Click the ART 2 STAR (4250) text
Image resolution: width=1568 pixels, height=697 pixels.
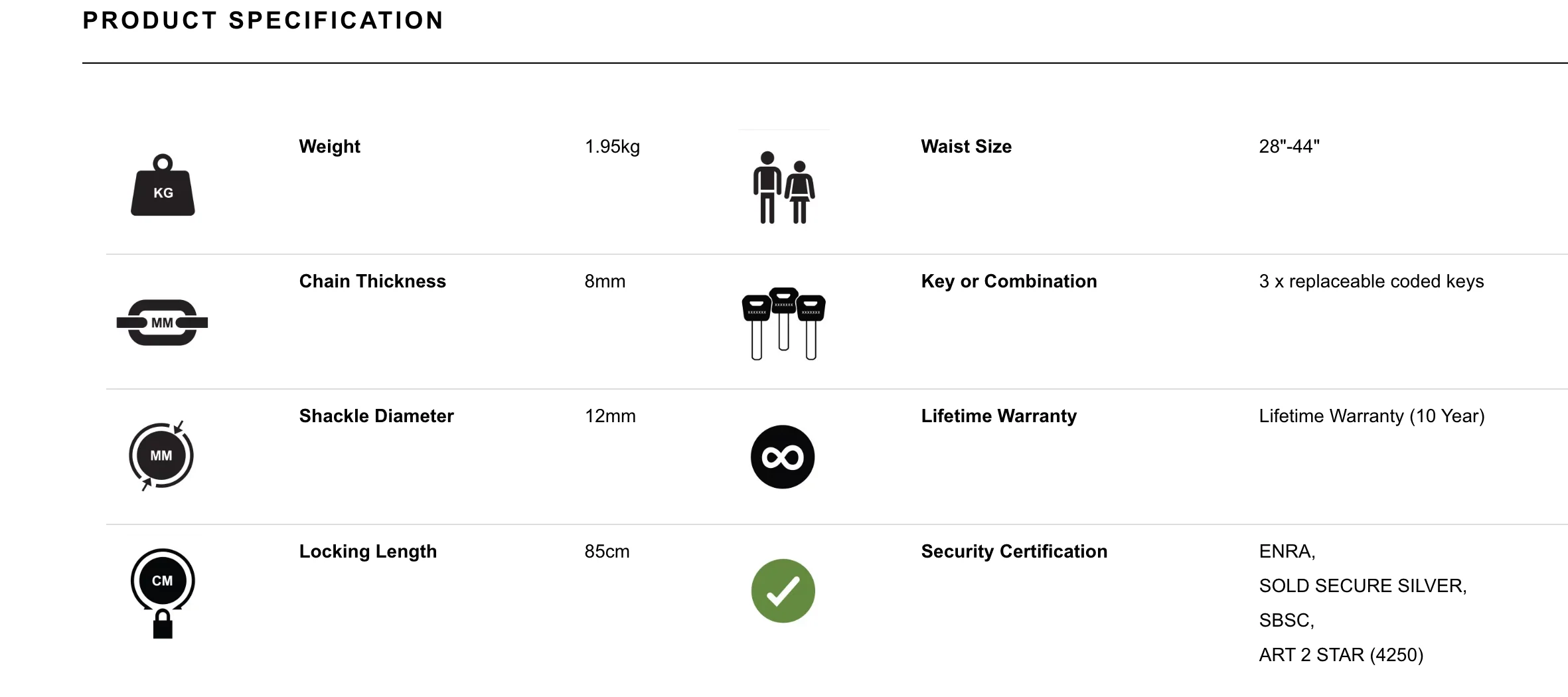point(1341,655)
